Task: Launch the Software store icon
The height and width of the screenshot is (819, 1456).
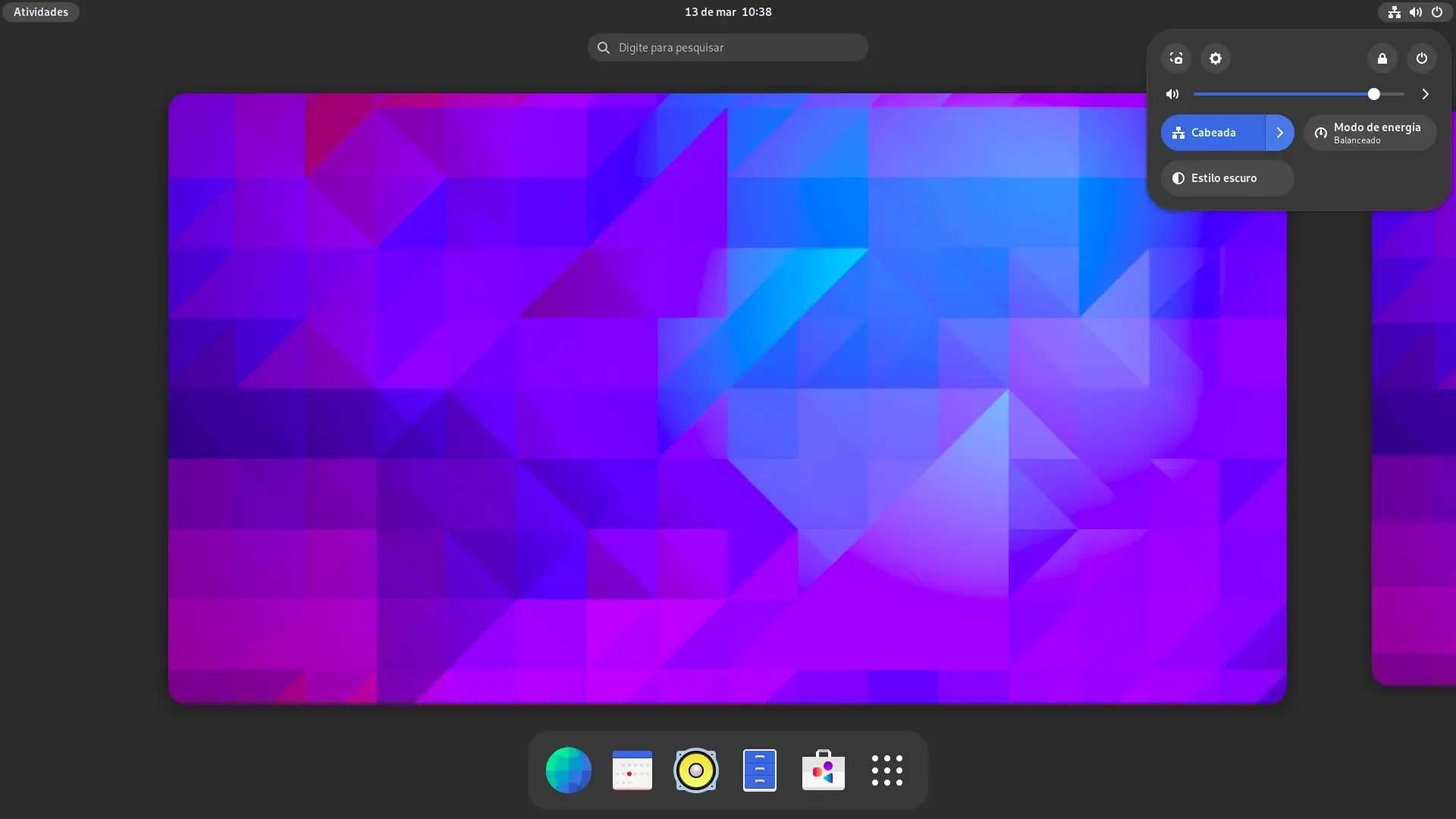Action: click(823, 770)
